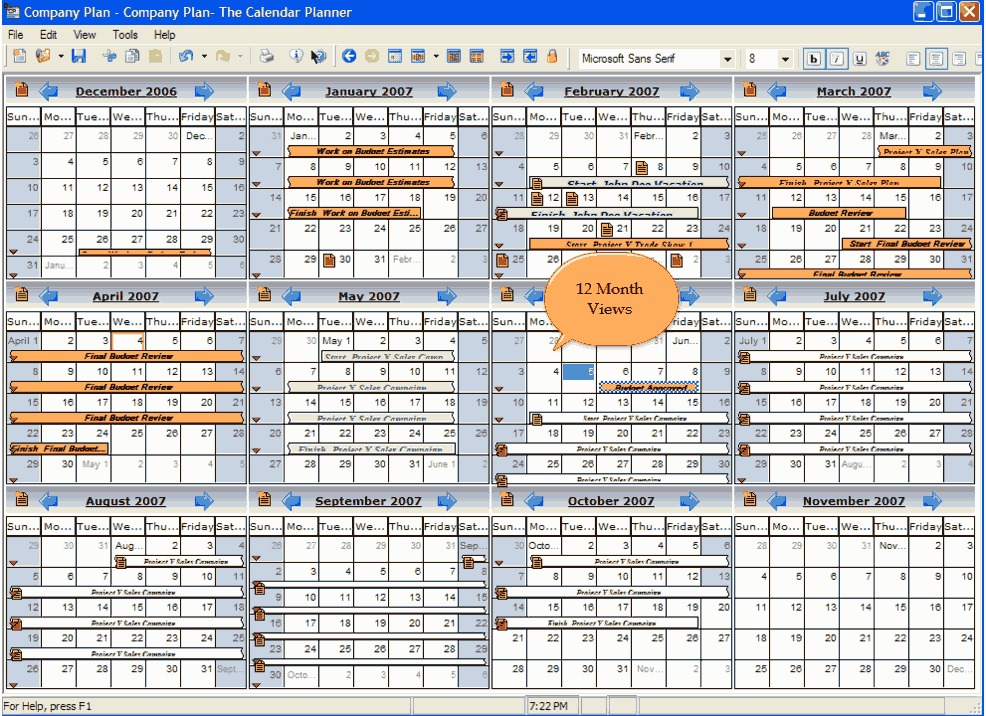Open the Edit menu
The height and width of the screenshot is (716, 986).
point(48,35)
